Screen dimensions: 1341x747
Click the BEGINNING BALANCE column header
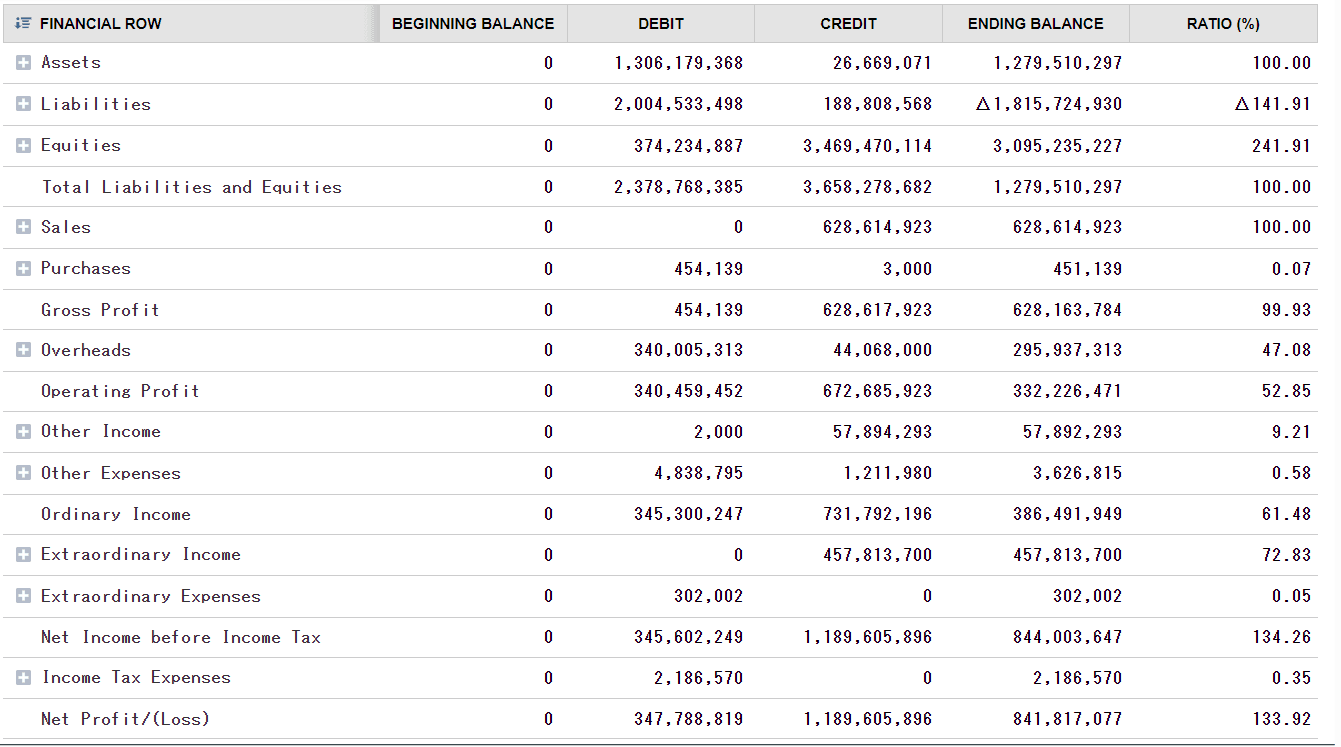click(471, 23)
